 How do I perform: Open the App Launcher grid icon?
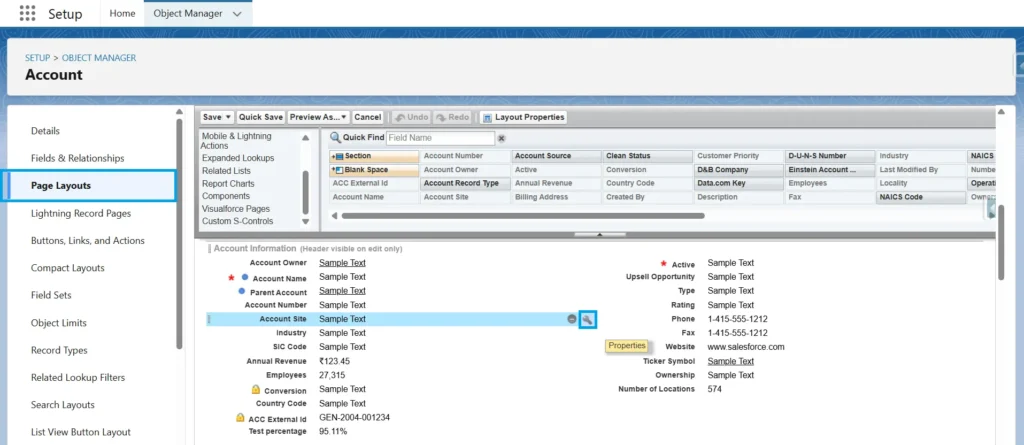point(27,14)
